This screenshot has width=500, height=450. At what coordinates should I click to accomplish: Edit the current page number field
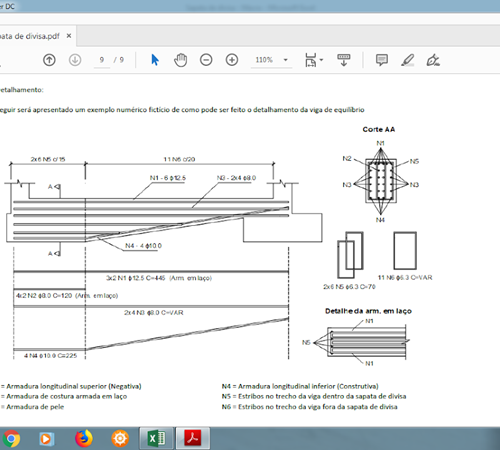click(x=102, y=60)
